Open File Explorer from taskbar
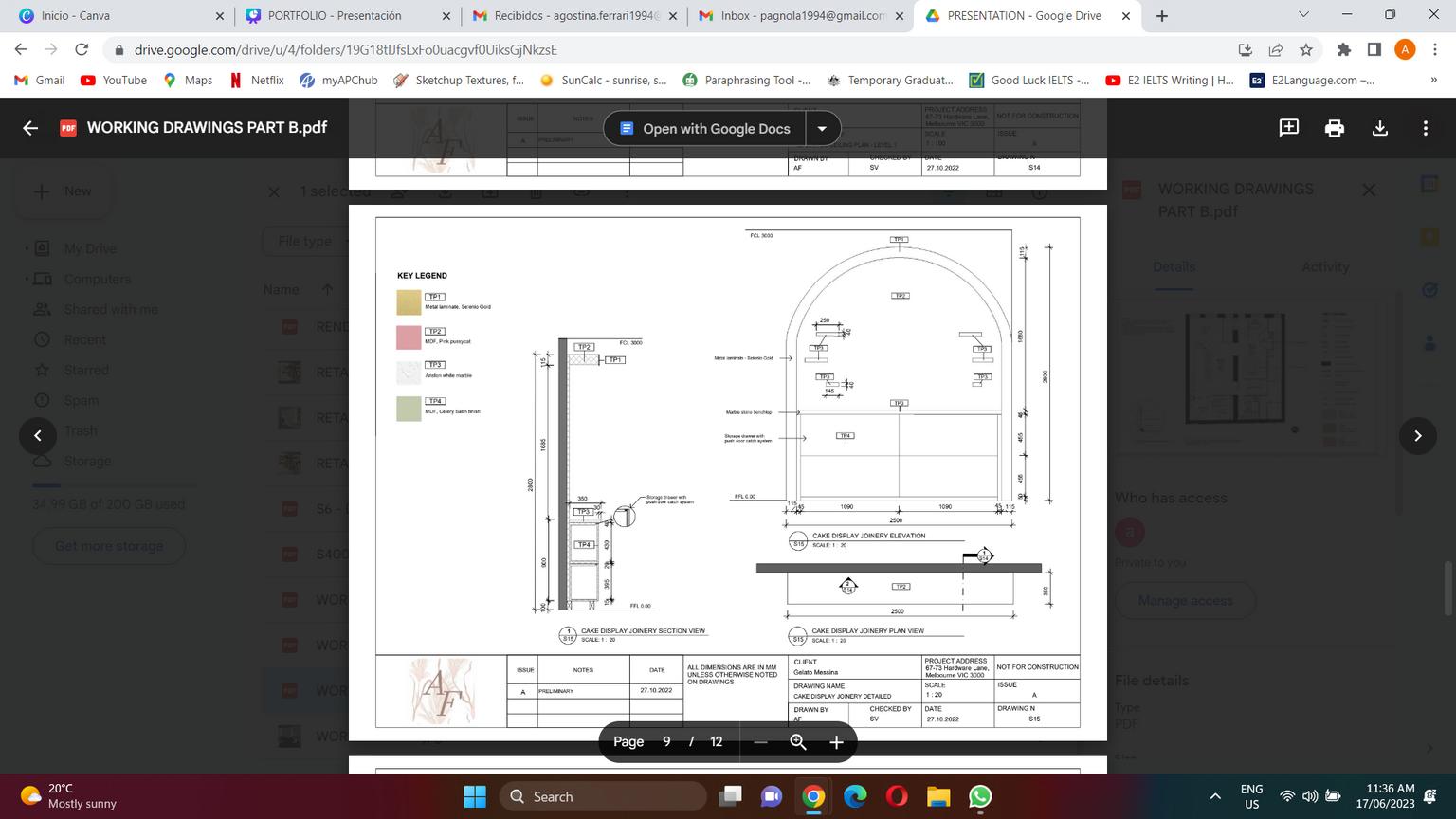1456x819 pixels. tap(938, 796)
